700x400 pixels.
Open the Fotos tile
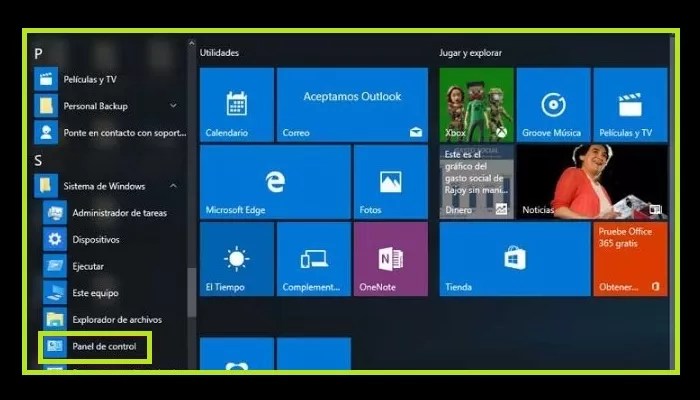[390, 182]
